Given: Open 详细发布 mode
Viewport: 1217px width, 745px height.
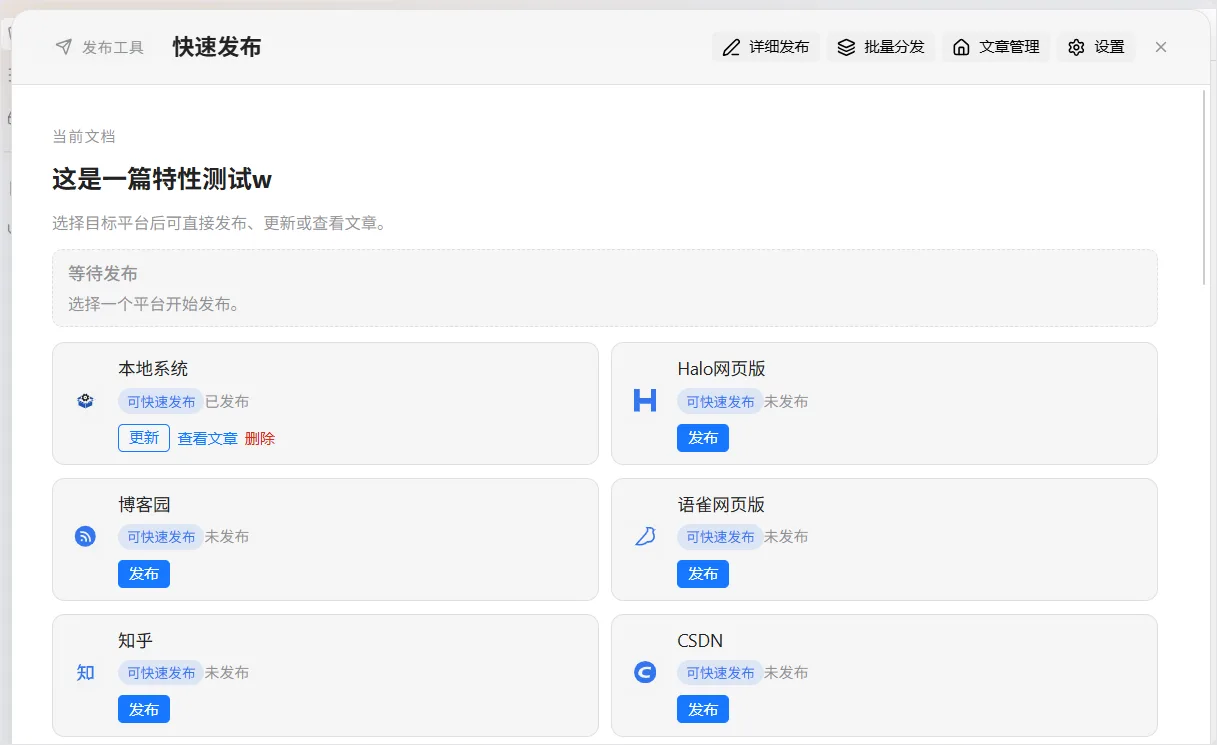Looking at the screenshot, I should (766, 47).
